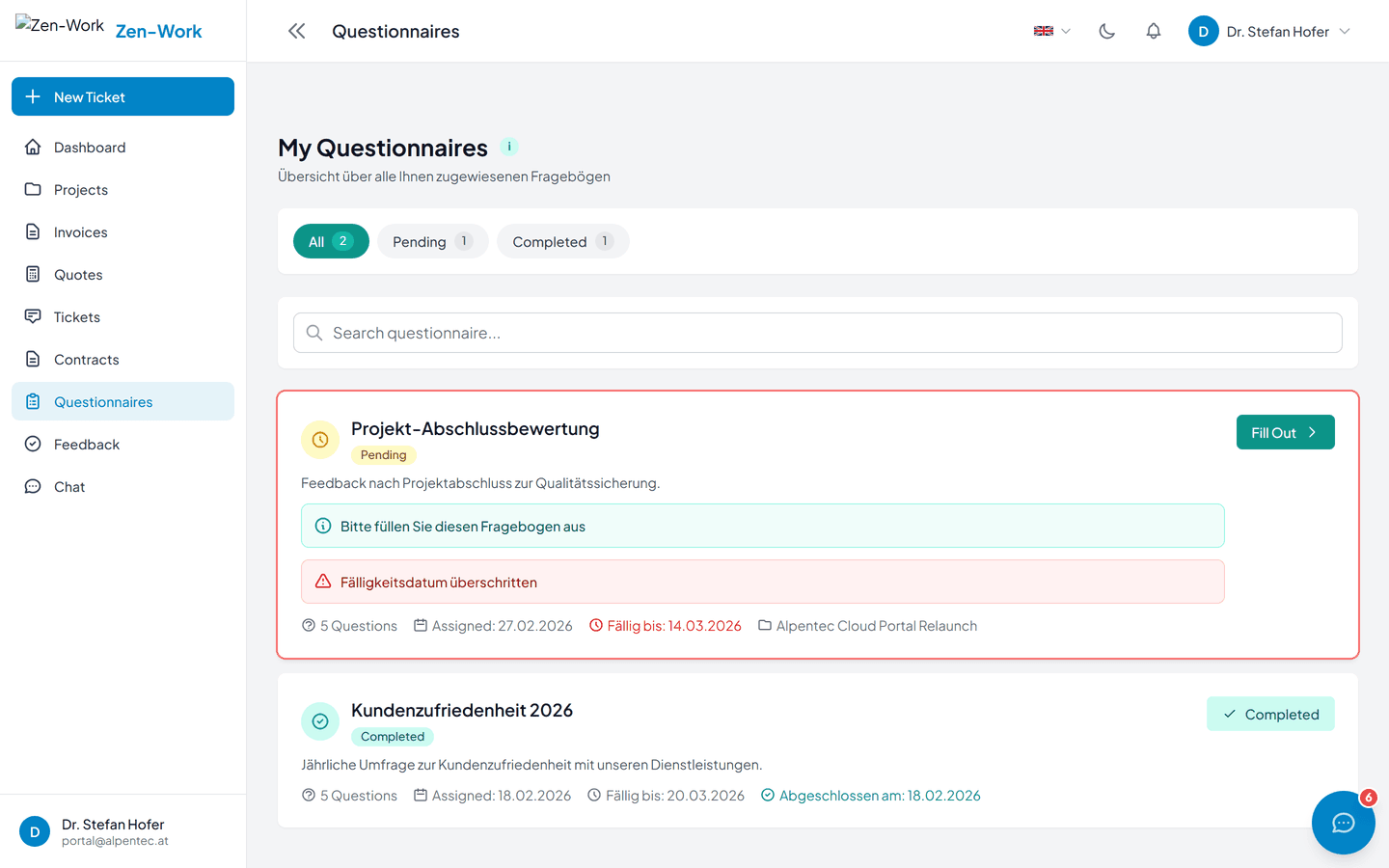Click the warning triangle icon
1389x868 pixels.
coord(323,582)
